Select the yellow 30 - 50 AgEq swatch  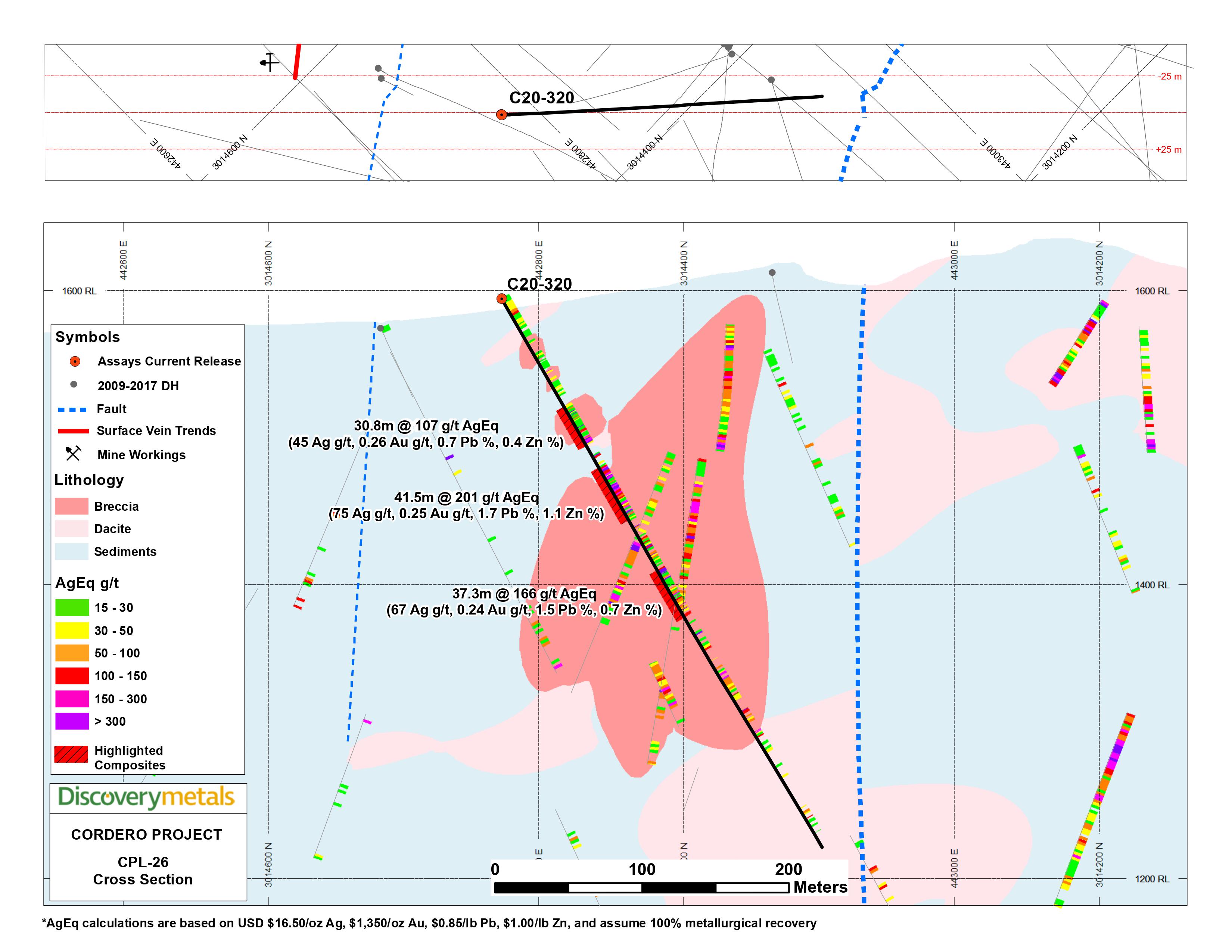tap(72, 630)
